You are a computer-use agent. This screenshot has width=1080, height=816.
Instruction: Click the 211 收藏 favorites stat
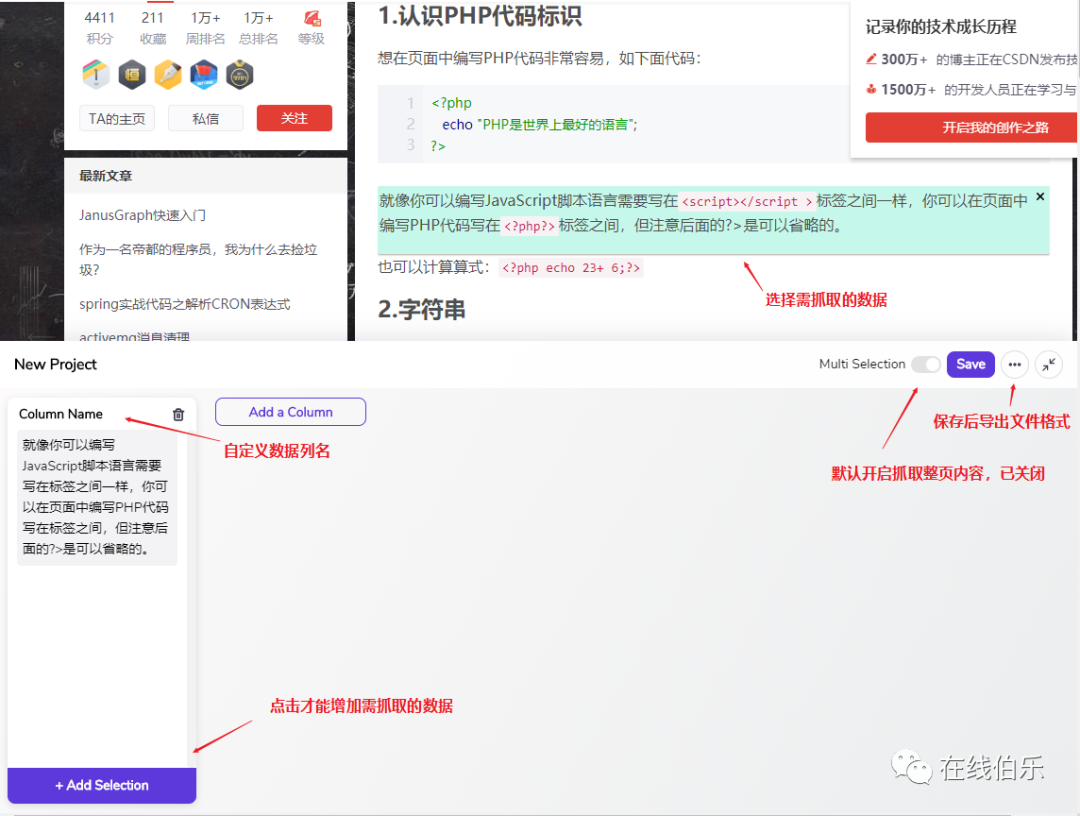pos(152,28)
